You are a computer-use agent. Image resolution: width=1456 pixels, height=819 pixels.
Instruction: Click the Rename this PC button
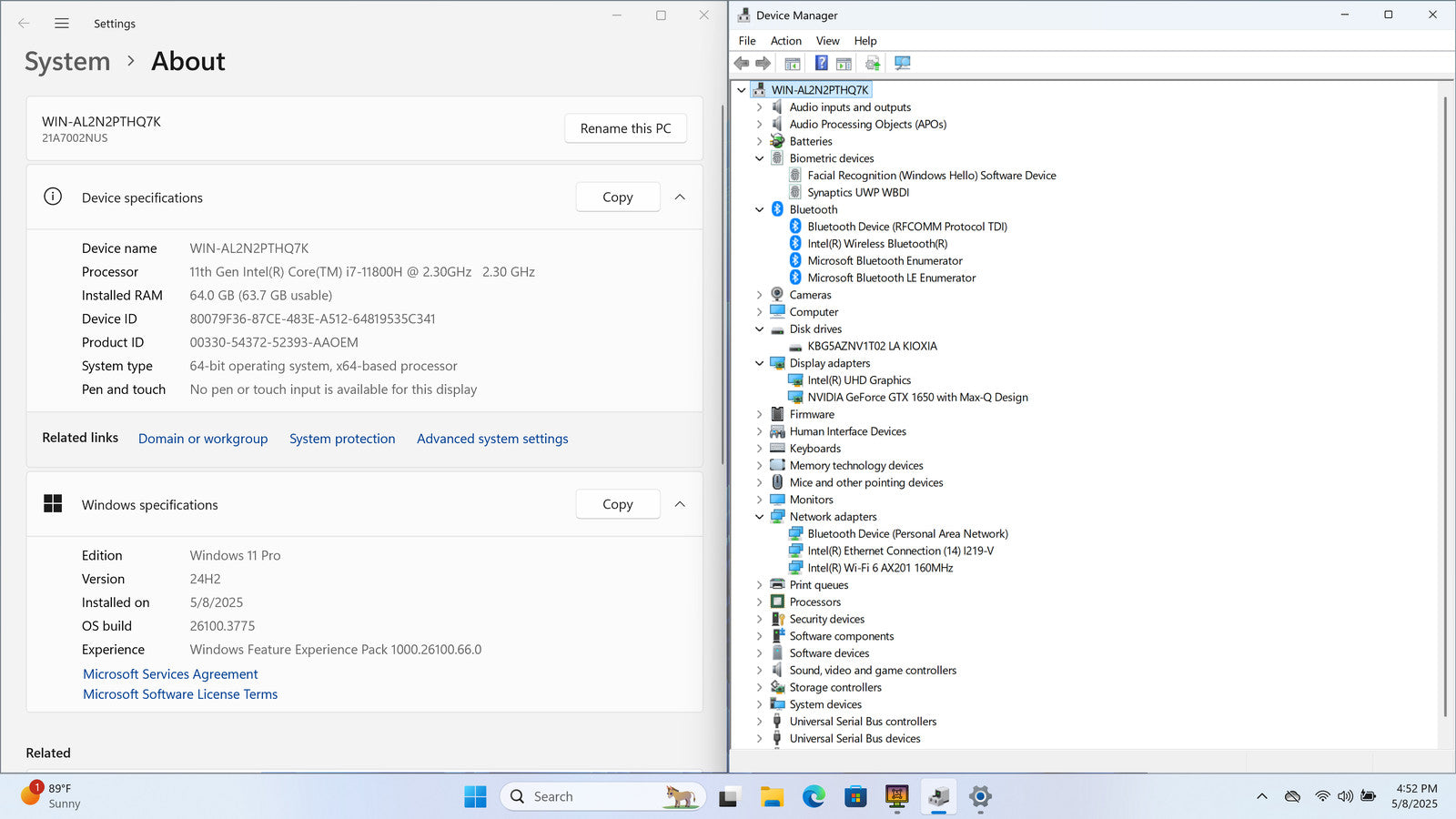625,128
